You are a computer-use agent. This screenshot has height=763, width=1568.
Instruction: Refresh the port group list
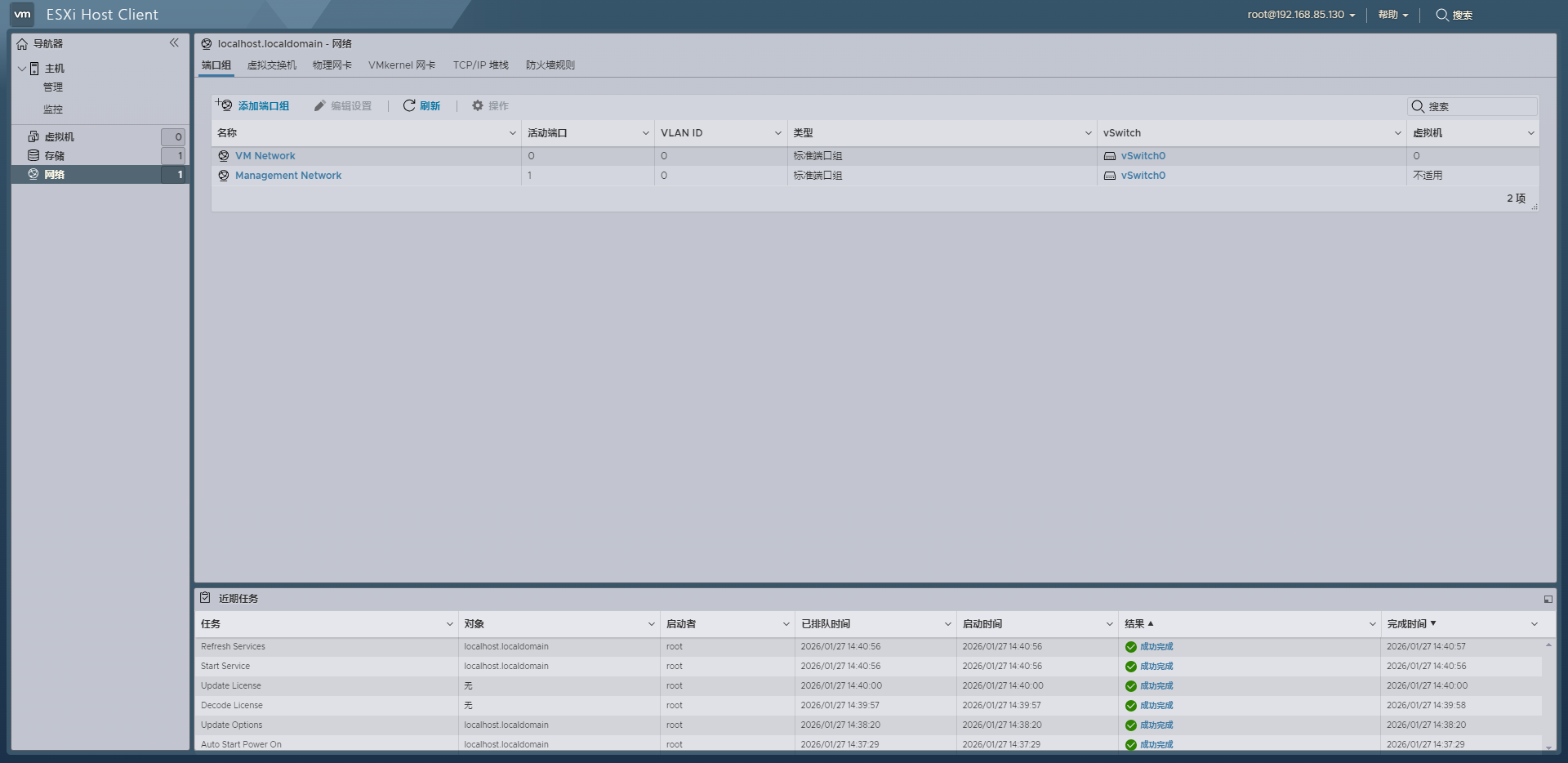coord(421,105)
